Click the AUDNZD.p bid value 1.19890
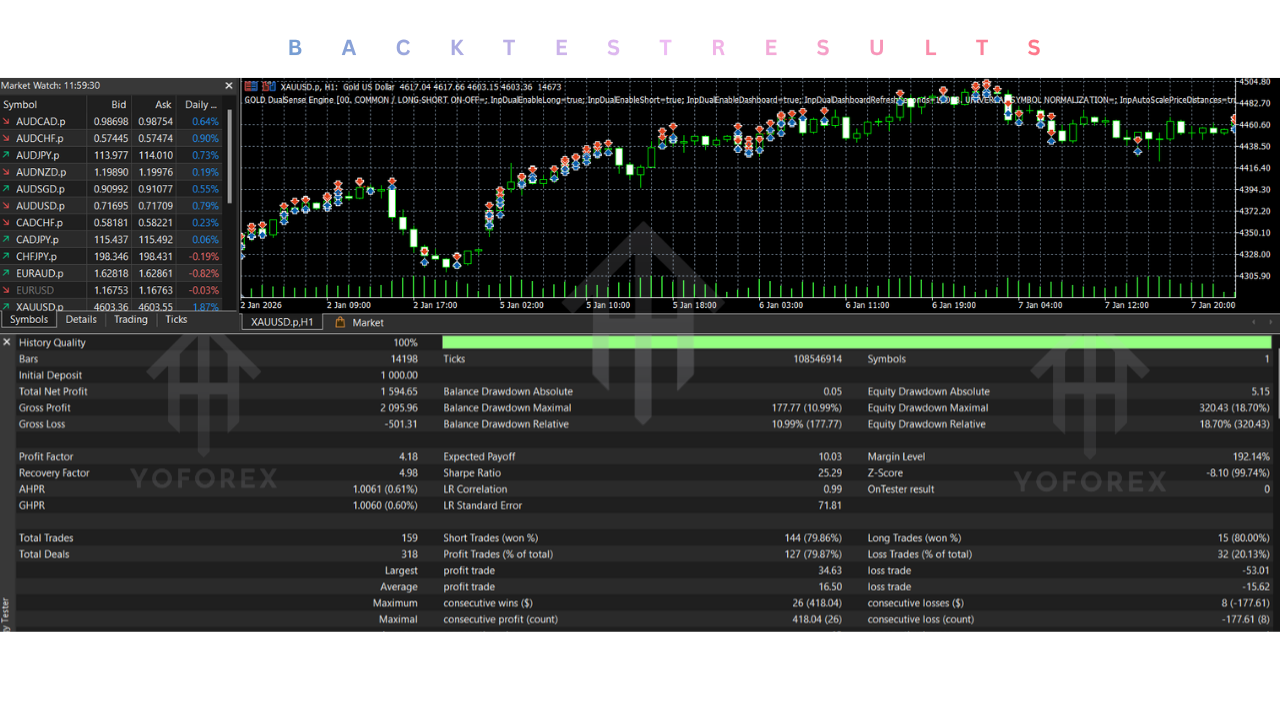Viewport: 1280px width, 720px height. point(110,172)
